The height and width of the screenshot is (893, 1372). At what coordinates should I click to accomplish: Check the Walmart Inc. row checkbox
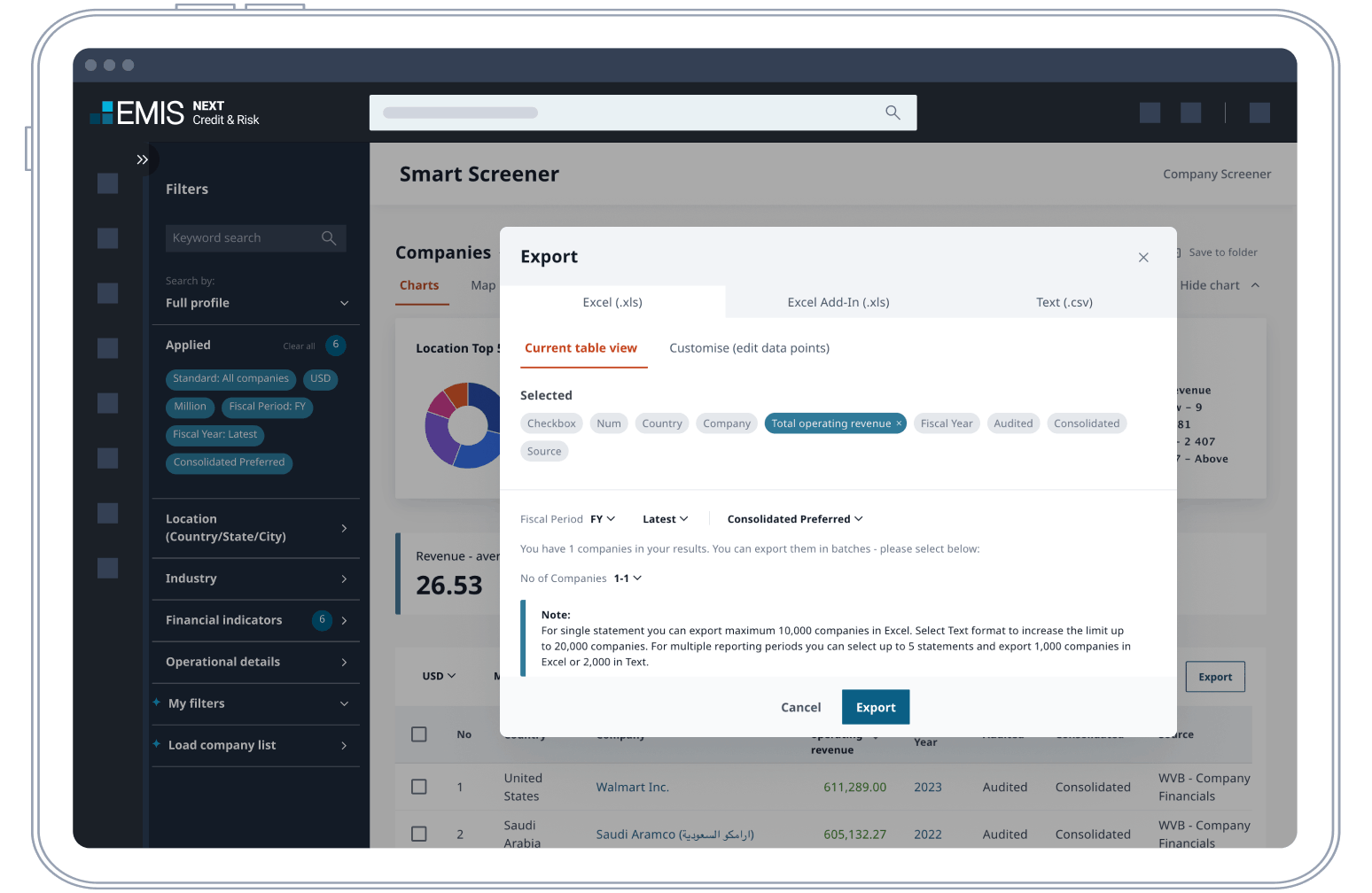(419, 787)
